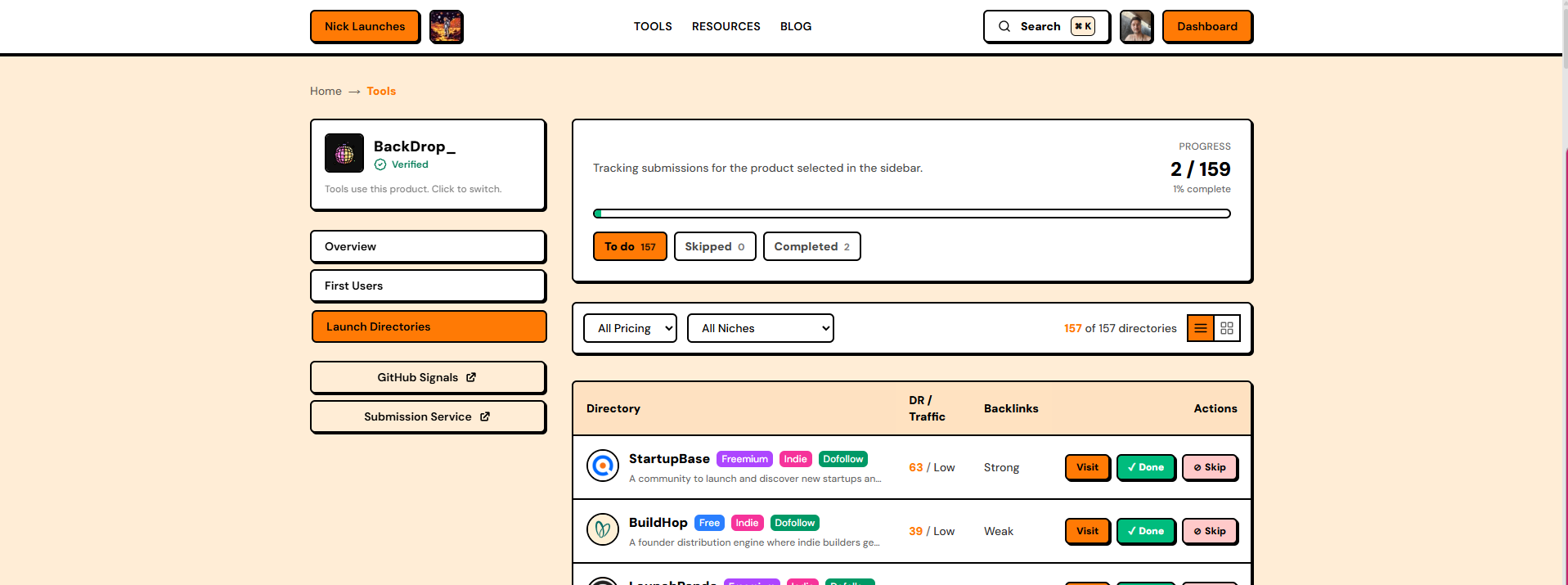Click the Nick Launches logo button
Screen dimensions: 1568x585
click(x=365, y=26)
